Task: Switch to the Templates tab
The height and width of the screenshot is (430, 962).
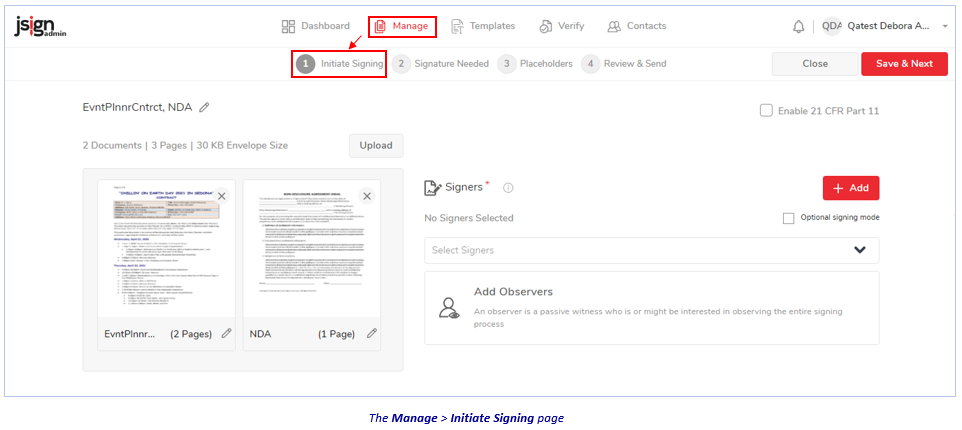Action: tap(482, 26)
